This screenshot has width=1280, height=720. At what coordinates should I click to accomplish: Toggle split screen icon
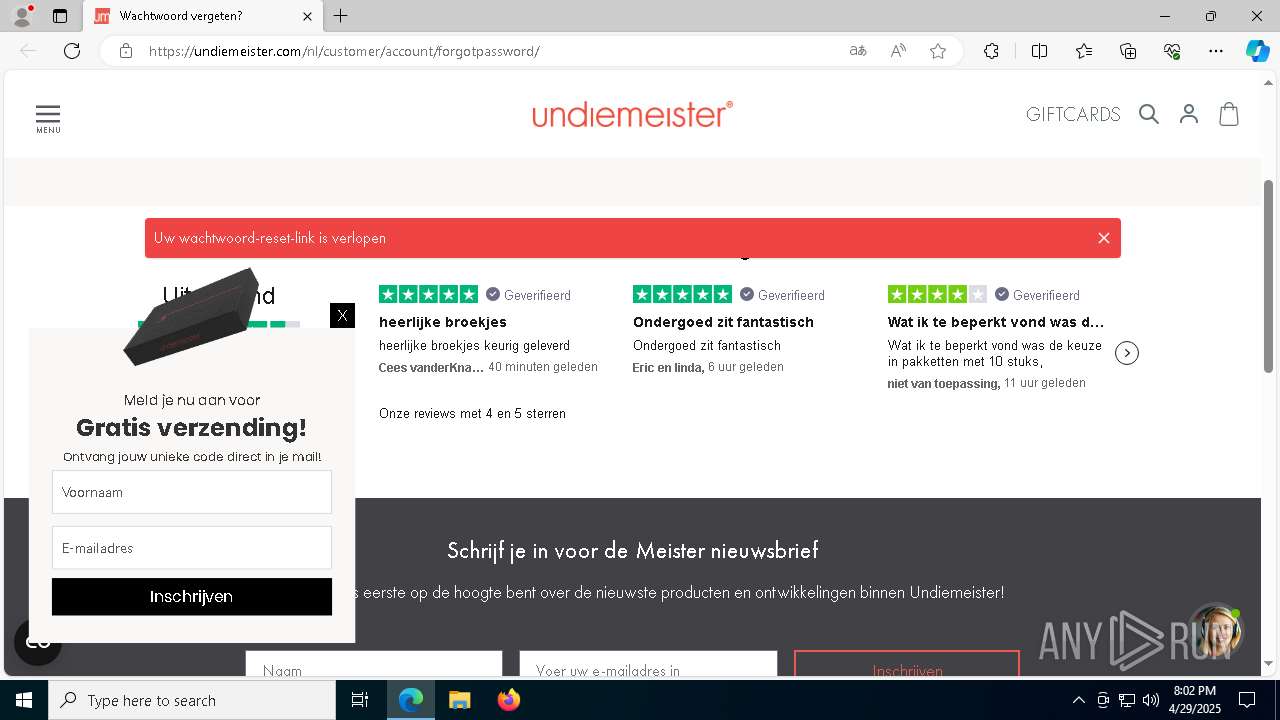point(1039,51)
